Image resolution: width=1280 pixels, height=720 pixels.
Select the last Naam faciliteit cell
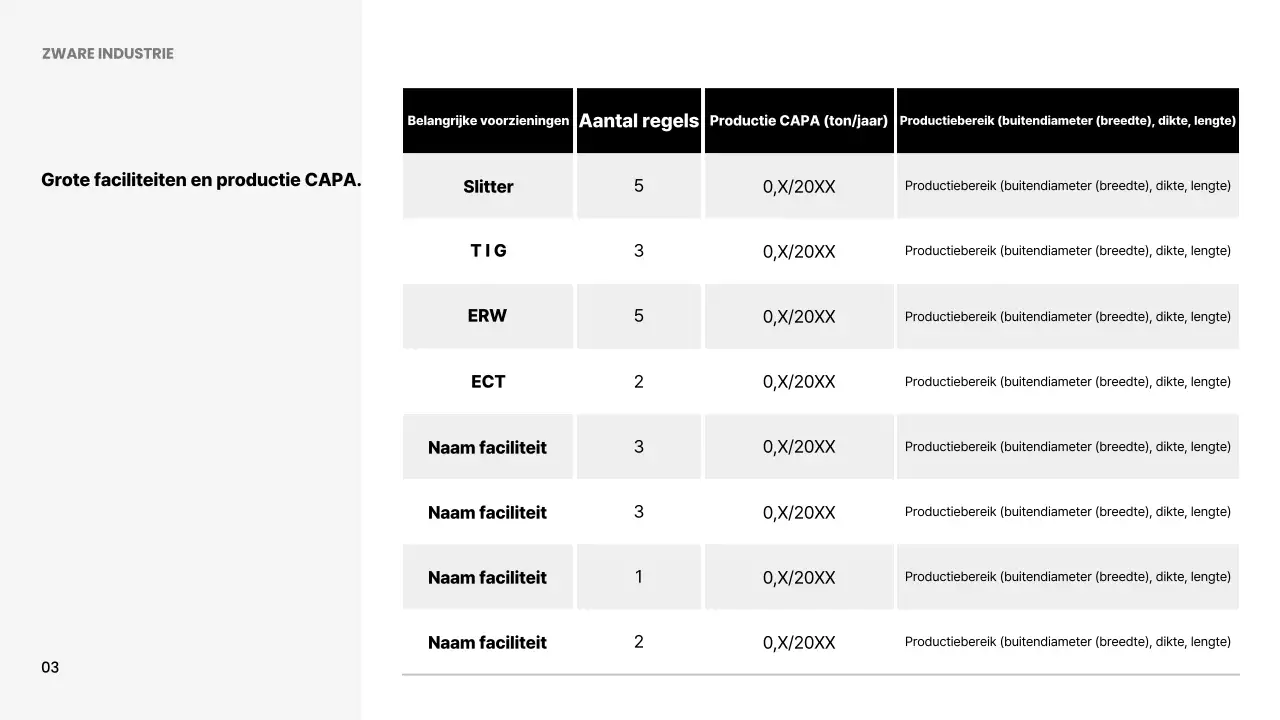click(x=488, y=643)
